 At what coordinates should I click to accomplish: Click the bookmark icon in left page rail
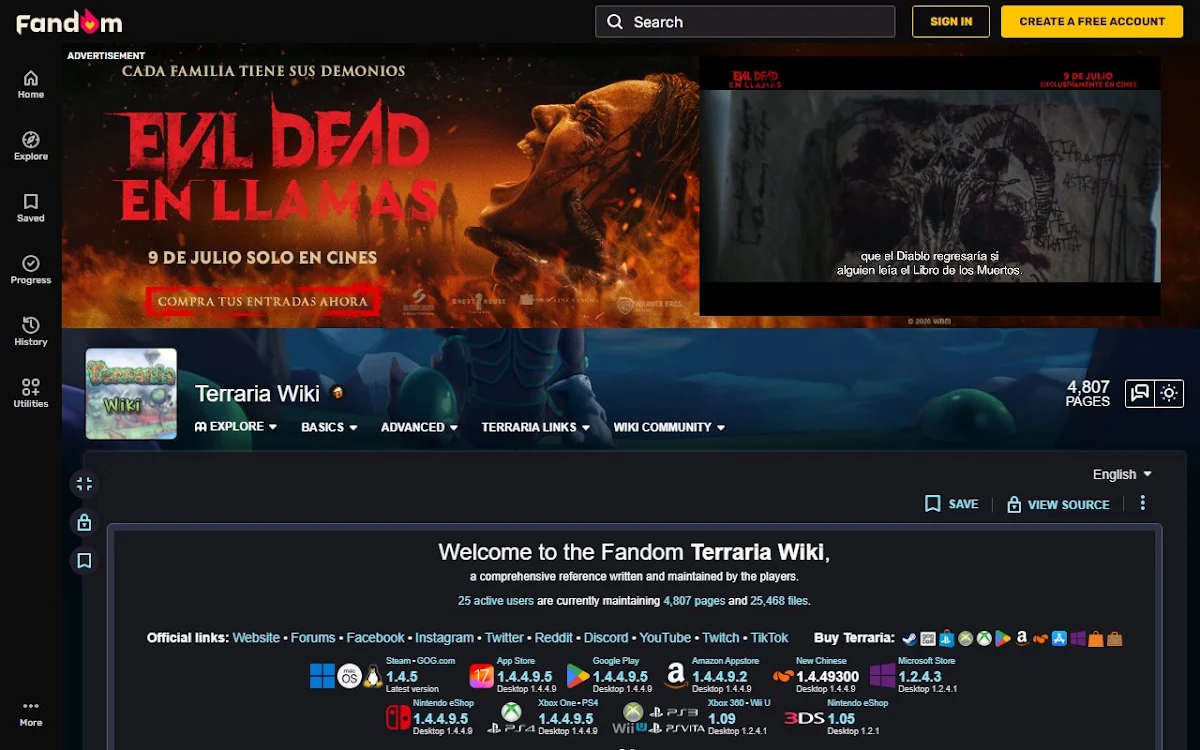[x=84, y=560]
